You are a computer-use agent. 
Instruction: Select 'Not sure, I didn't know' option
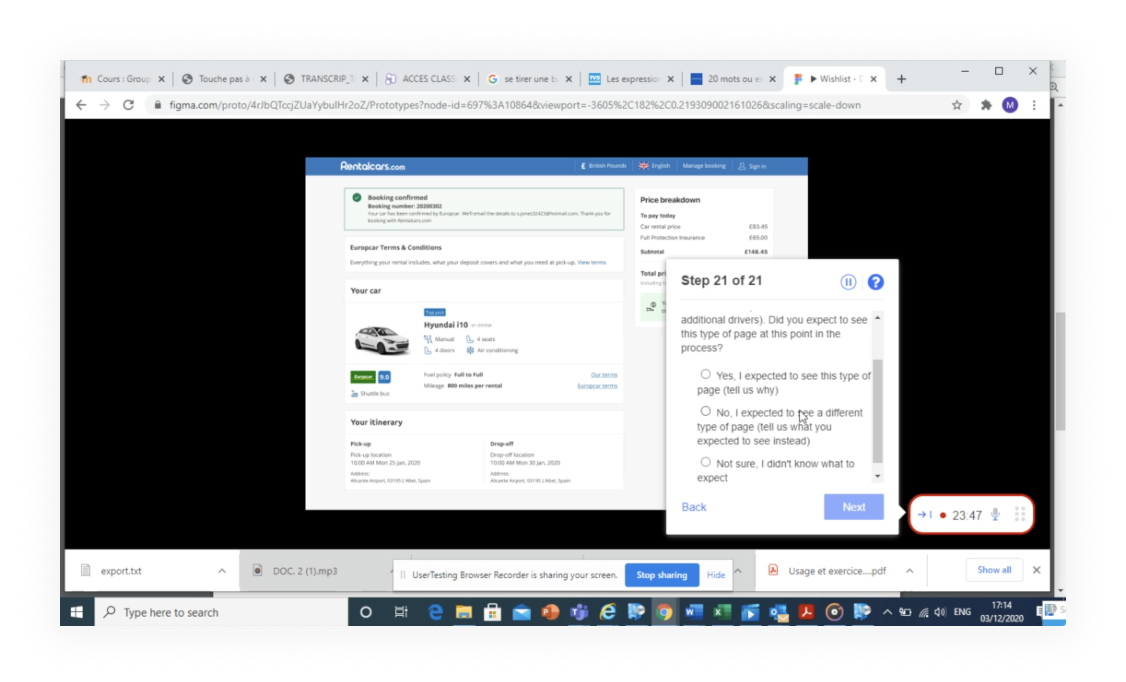click(706, 463)
